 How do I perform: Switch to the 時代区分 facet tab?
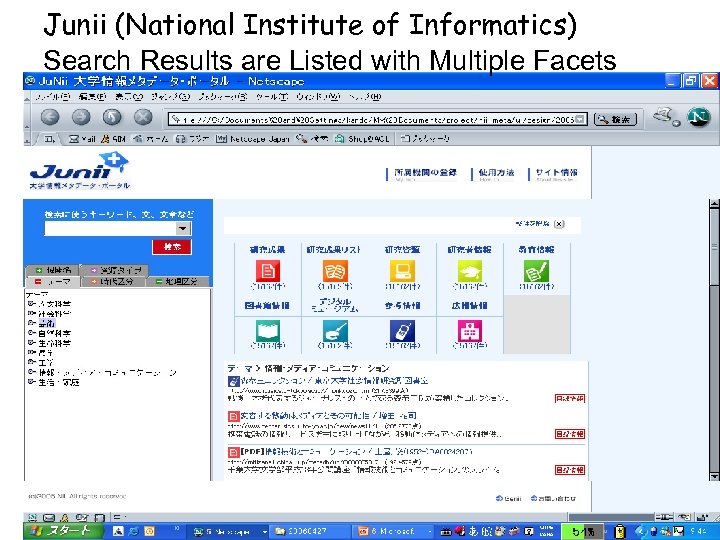click(113, 281)
